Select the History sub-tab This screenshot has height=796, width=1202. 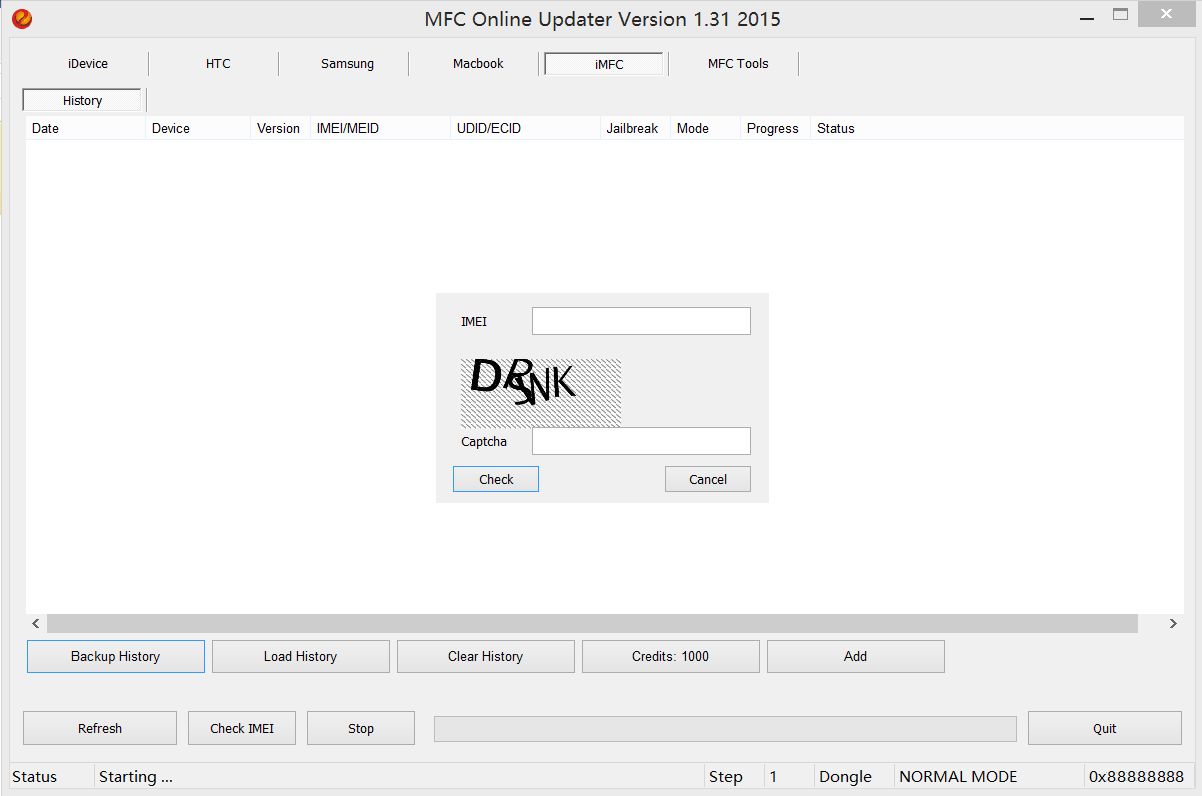point(83,101)
